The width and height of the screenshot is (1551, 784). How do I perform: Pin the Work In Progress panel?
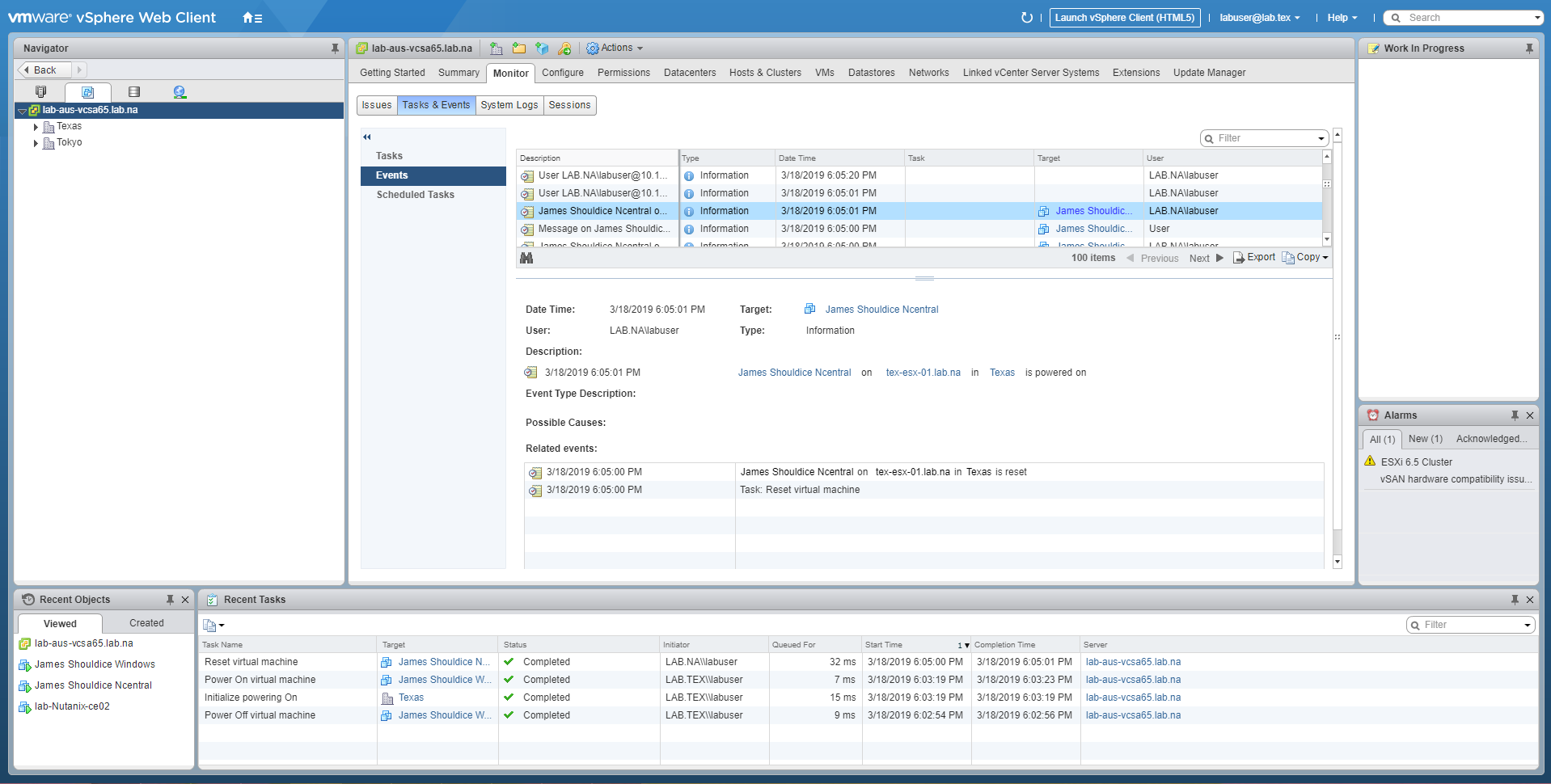tap(1529, 48)
